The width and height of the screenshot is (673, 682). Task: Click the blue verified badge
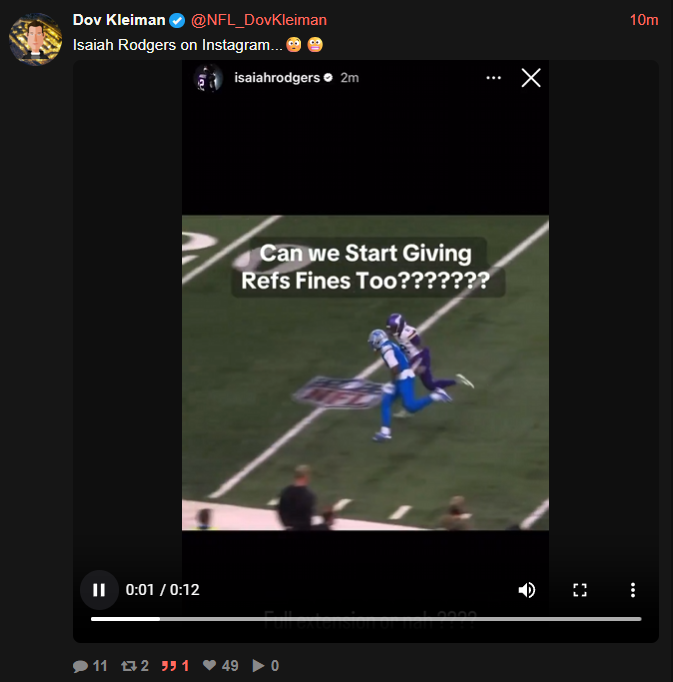point(177,20)
